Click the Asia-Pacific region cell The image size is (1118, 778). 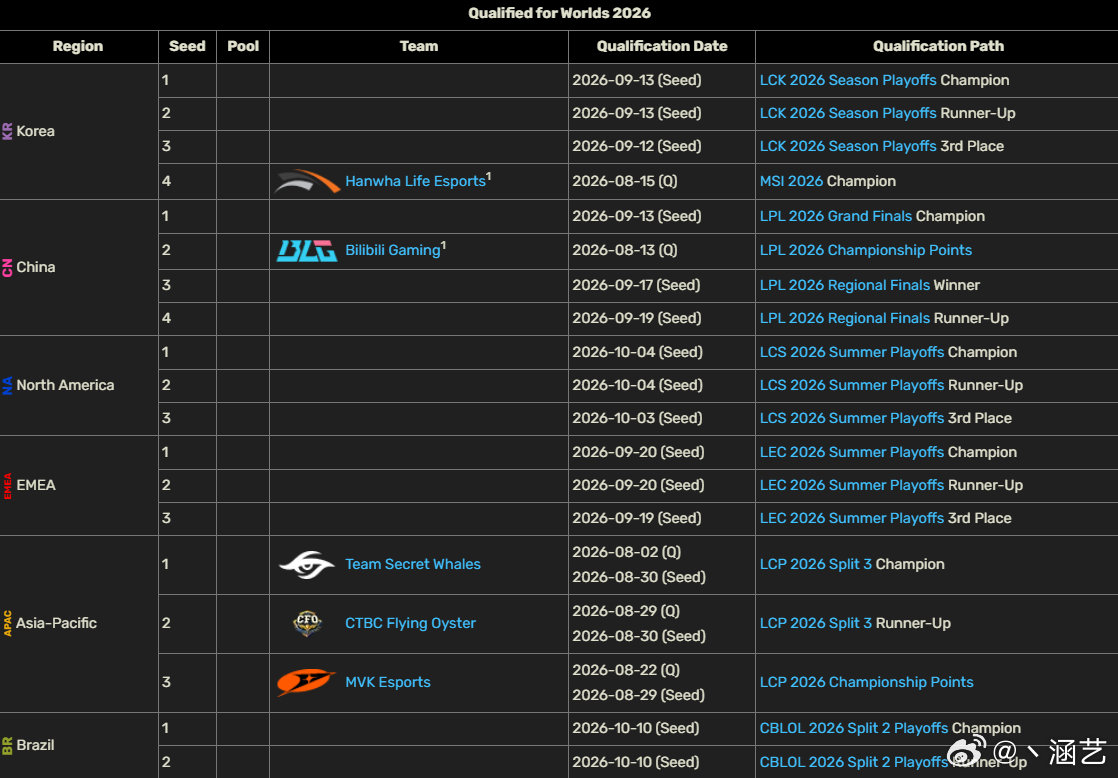(x=78, y=623)
